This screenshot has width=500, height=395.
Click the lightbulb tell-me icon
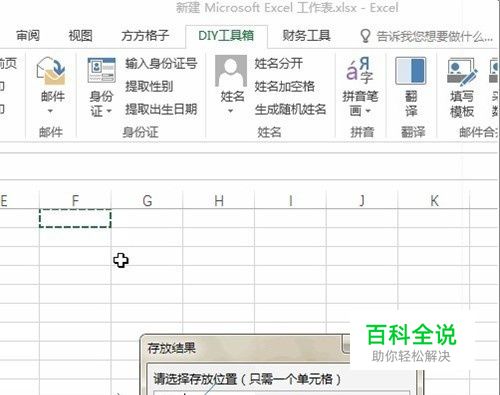(x=365, y=36)
